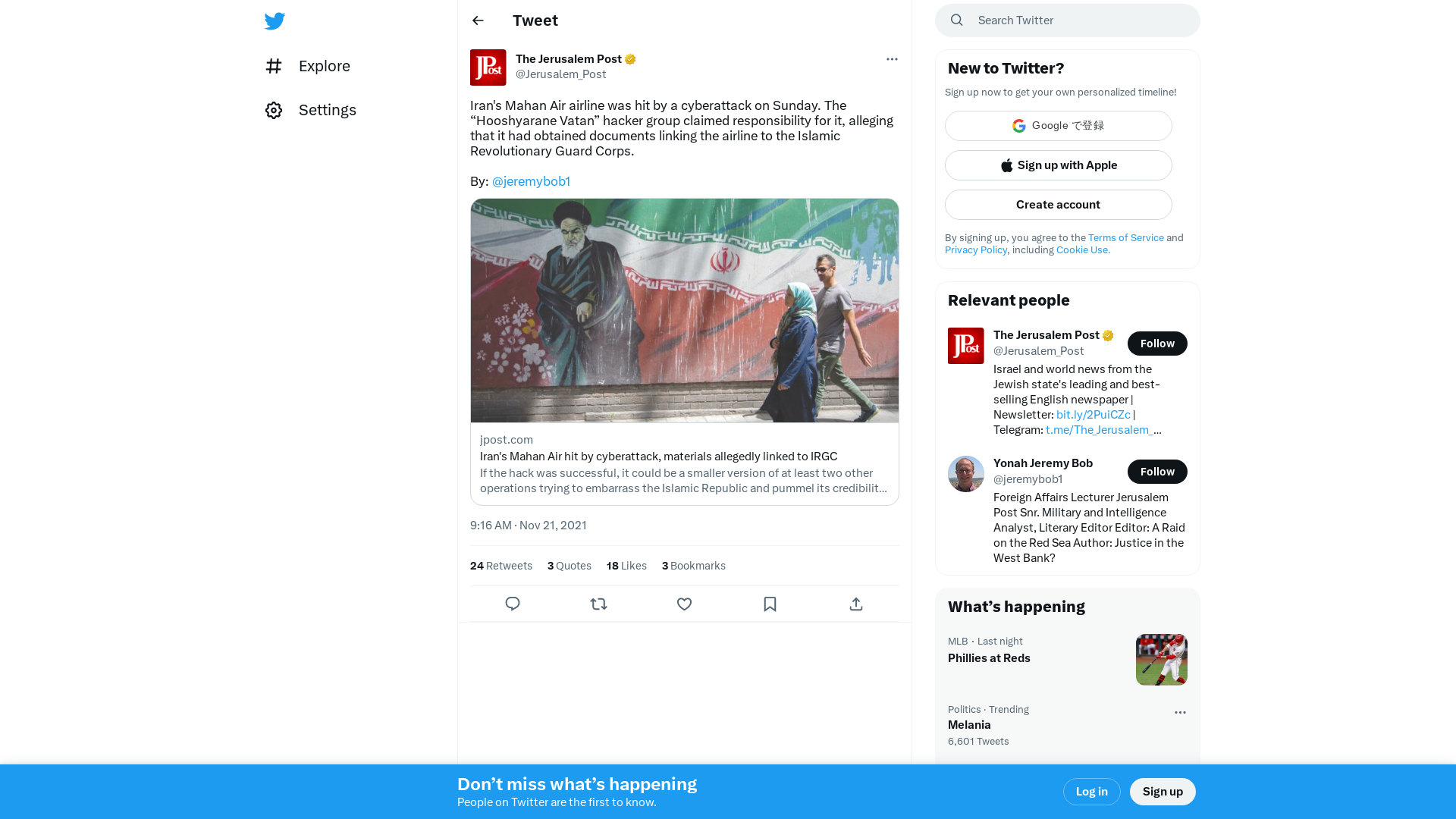The height and width of the screenshot is (819, 1456).
Task: Open @Jerusalem_Post handle under tweet author
Action: tap(561, 74)
